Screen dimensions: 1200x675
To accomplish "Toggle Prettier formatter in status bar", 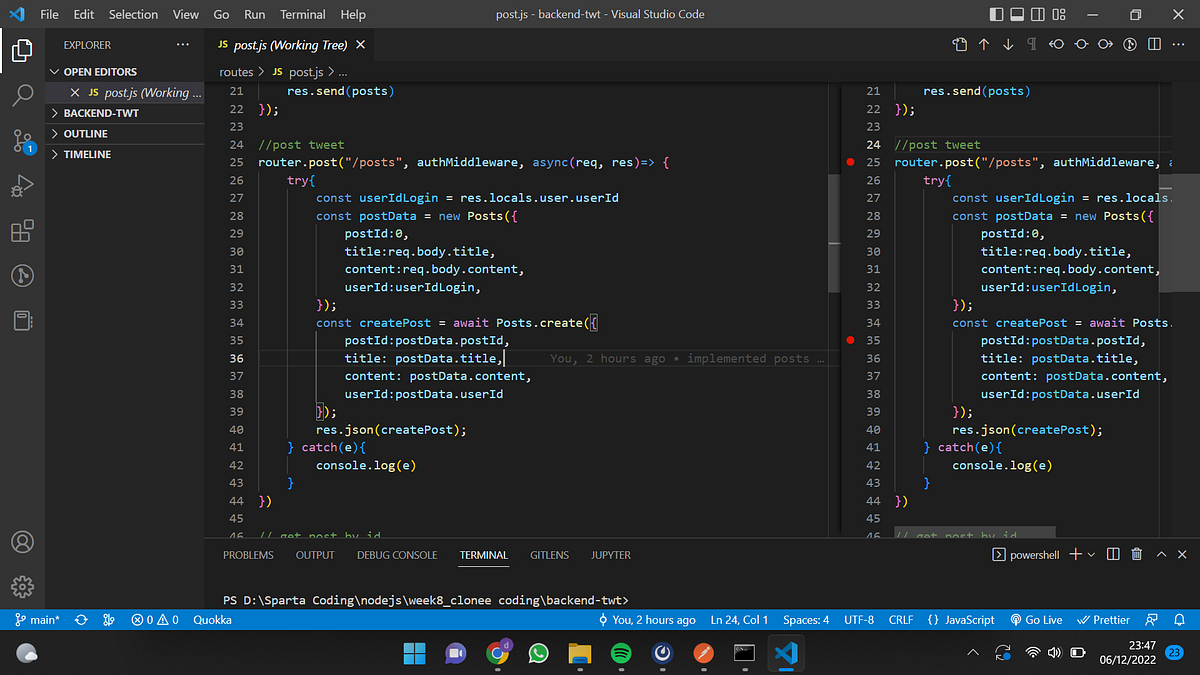I will 1104,620.
